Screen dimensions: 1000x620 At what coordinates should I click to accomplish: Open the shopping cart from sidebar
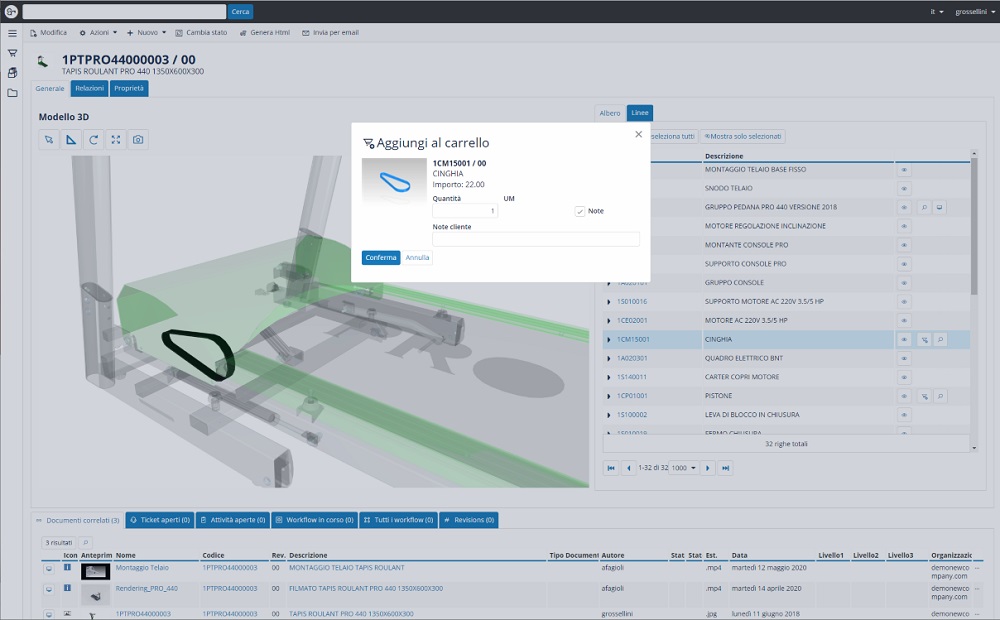pos(12,53)
